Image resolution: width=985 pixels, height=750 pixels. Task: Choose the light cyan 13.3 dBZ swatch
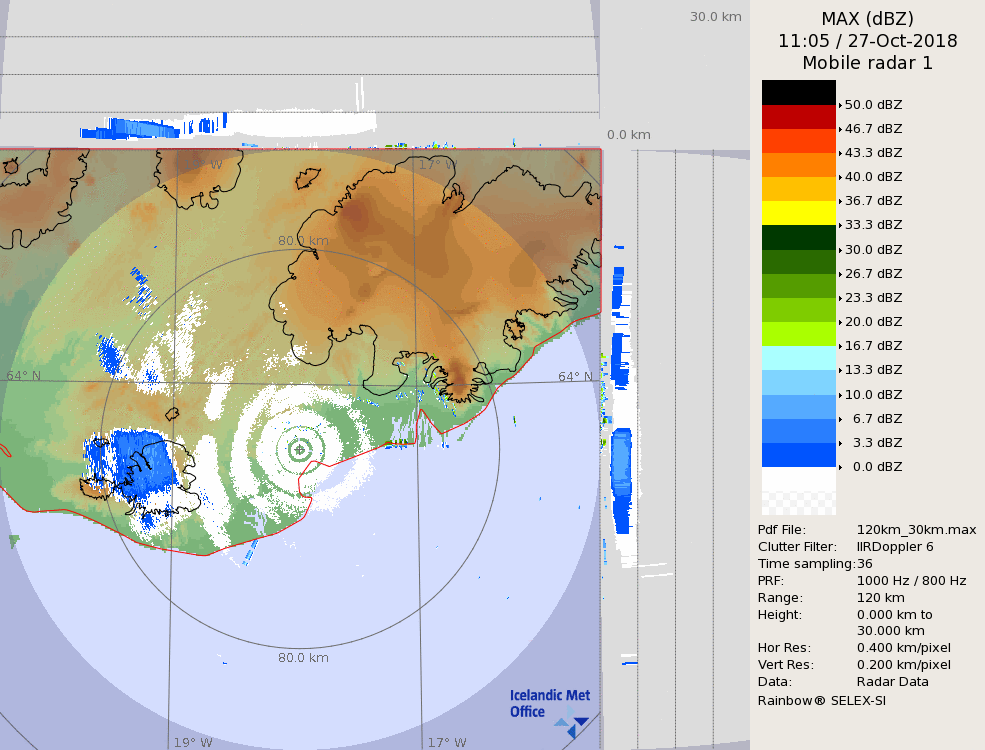798,358
